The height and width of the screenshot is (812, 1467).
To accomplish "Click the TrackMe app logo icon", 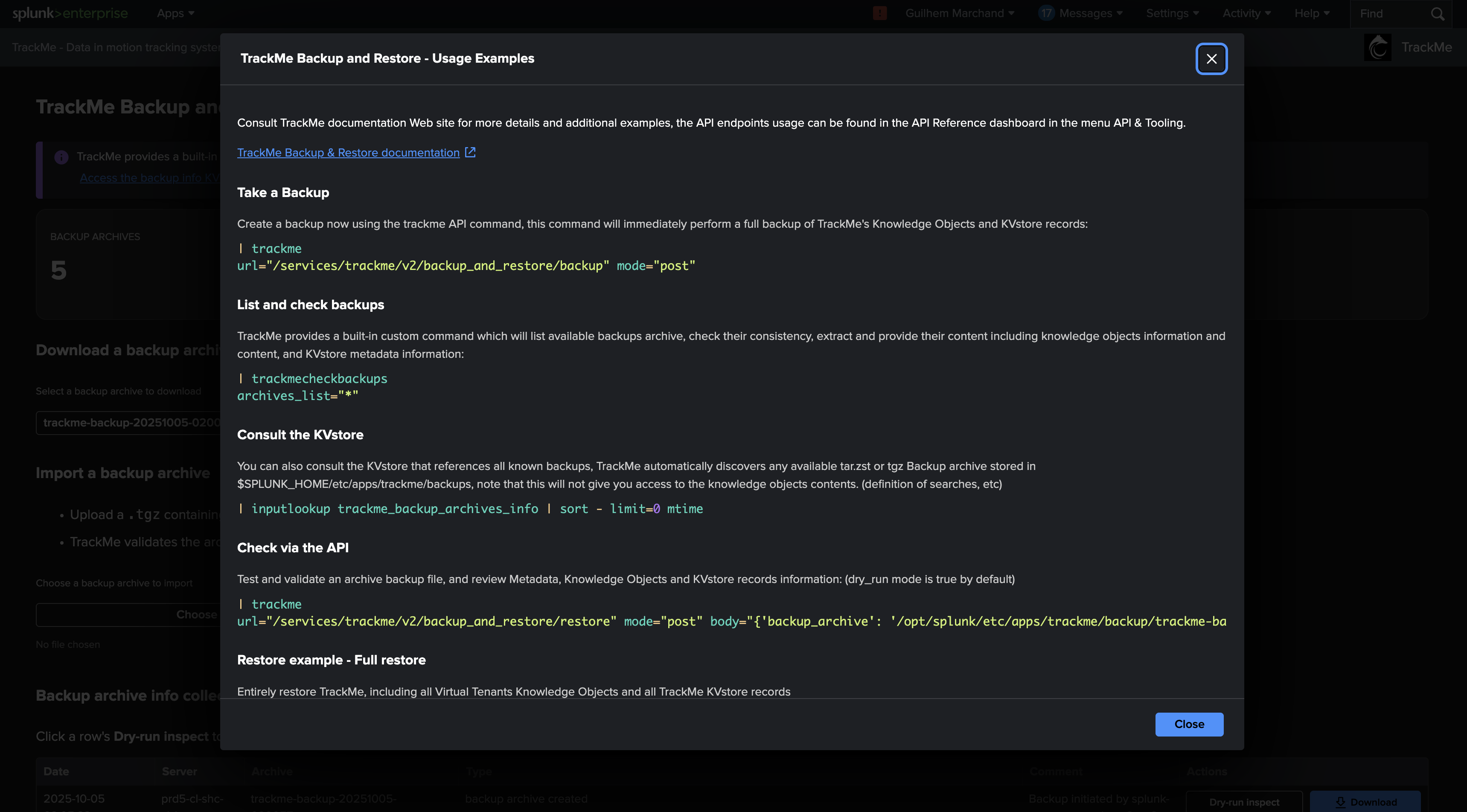I will click(1377, 47).
